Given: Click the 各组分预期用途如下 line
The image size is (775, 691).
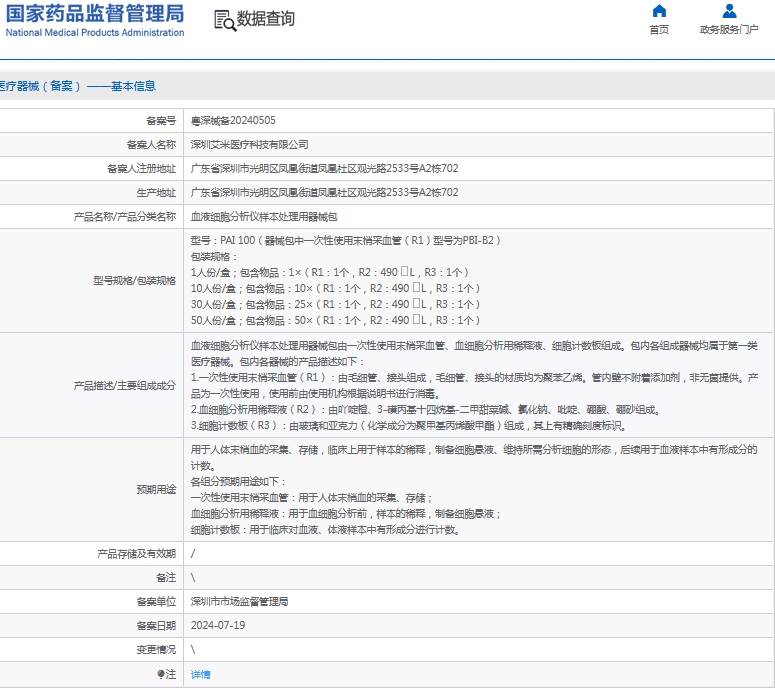Looking at the screenshot, I should click(238, 482).
